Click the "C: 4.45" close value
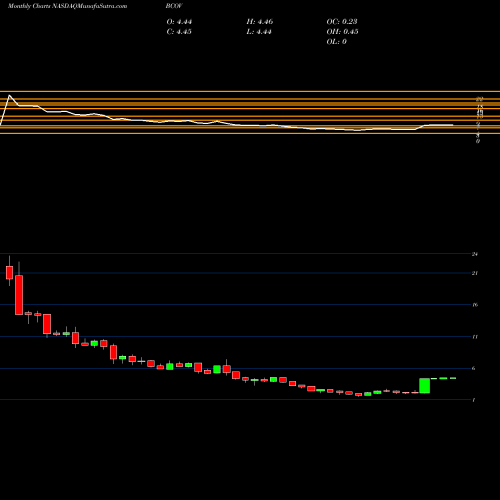The height and width of the screenshot is (500, 500). (x=179, y=32)
